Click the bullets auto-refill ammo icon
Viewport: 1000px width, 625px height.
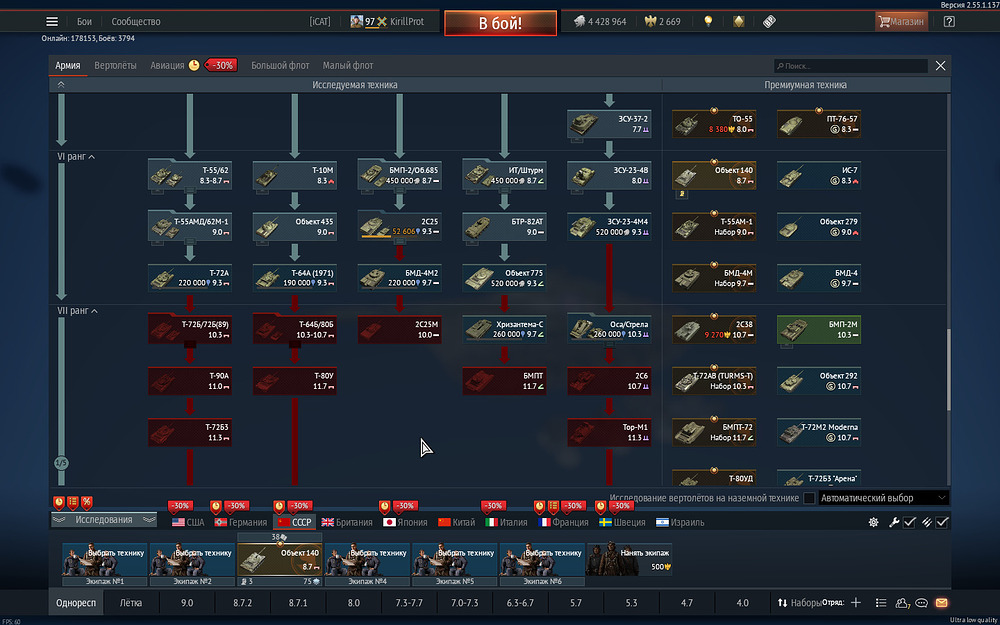pos(927,522)
